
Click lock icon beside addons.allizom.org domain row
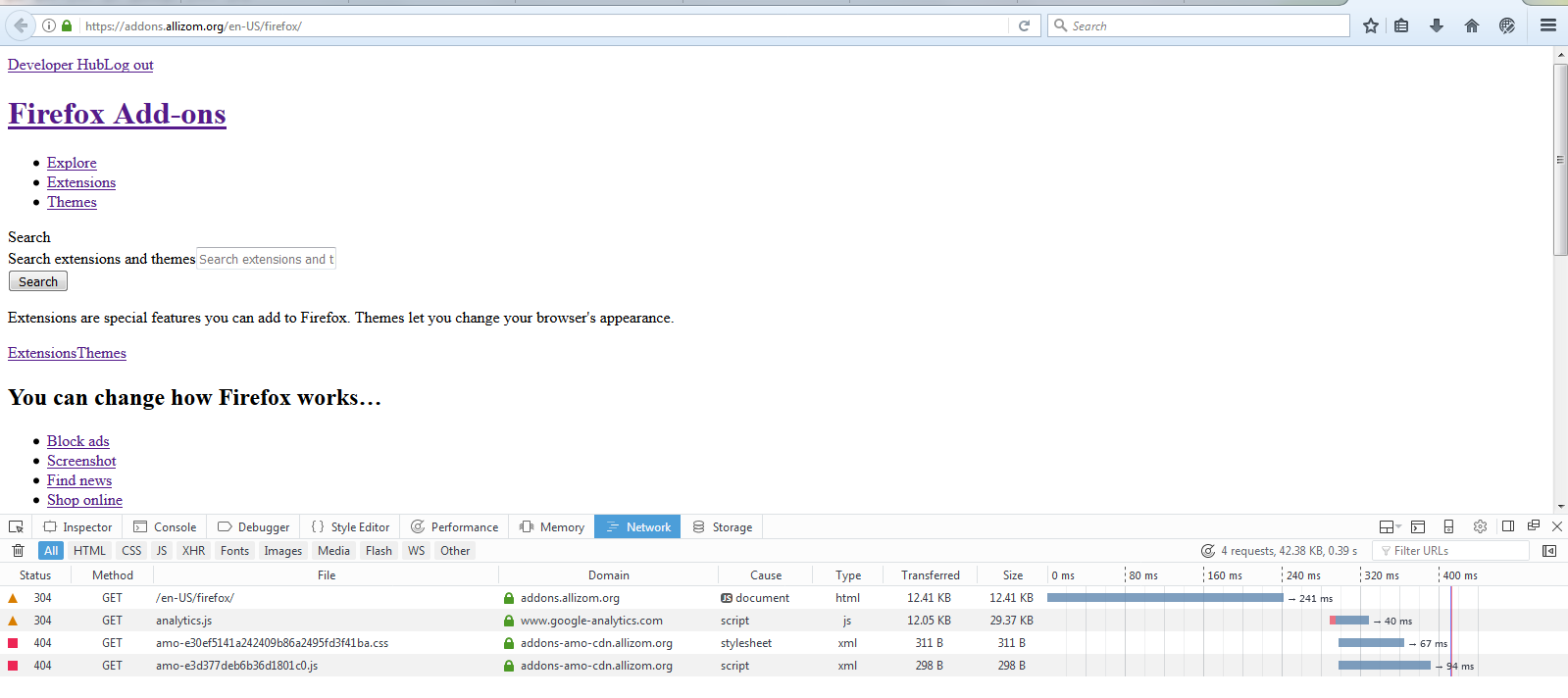(509, 598)
